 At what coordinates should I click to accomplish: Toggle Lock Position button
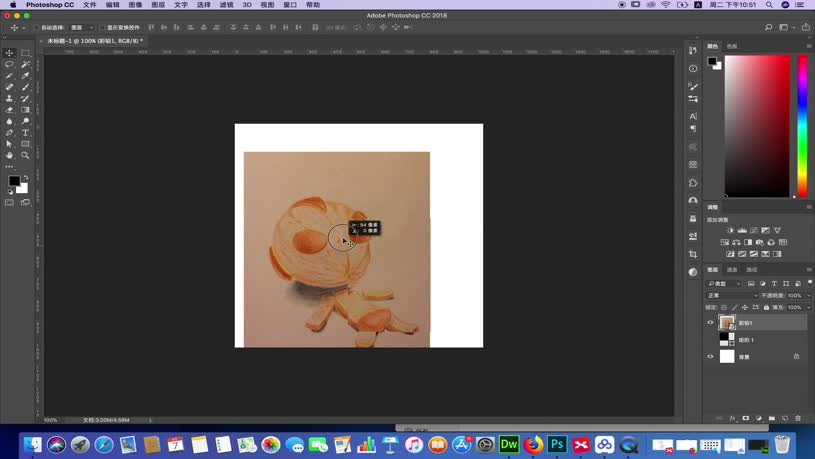745,308
